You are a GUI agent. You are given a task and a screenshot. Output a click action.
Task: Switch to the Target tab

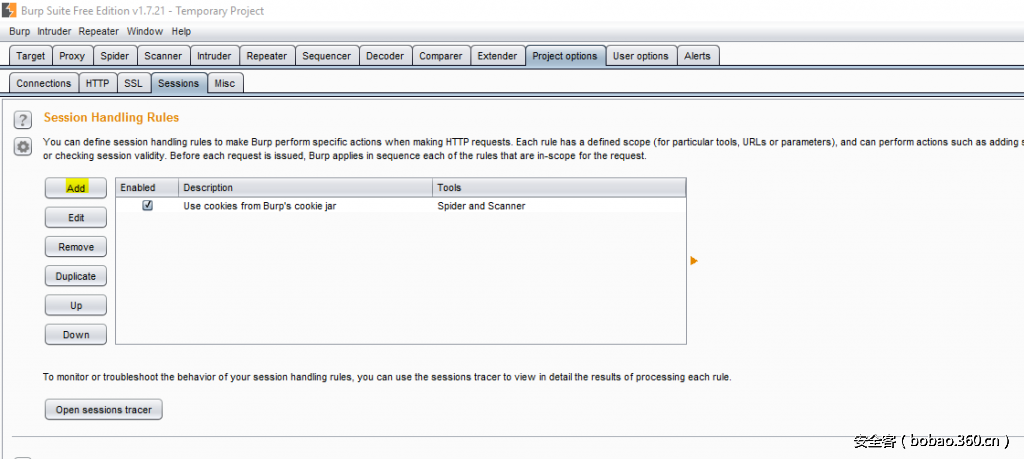tap(31, 56)
